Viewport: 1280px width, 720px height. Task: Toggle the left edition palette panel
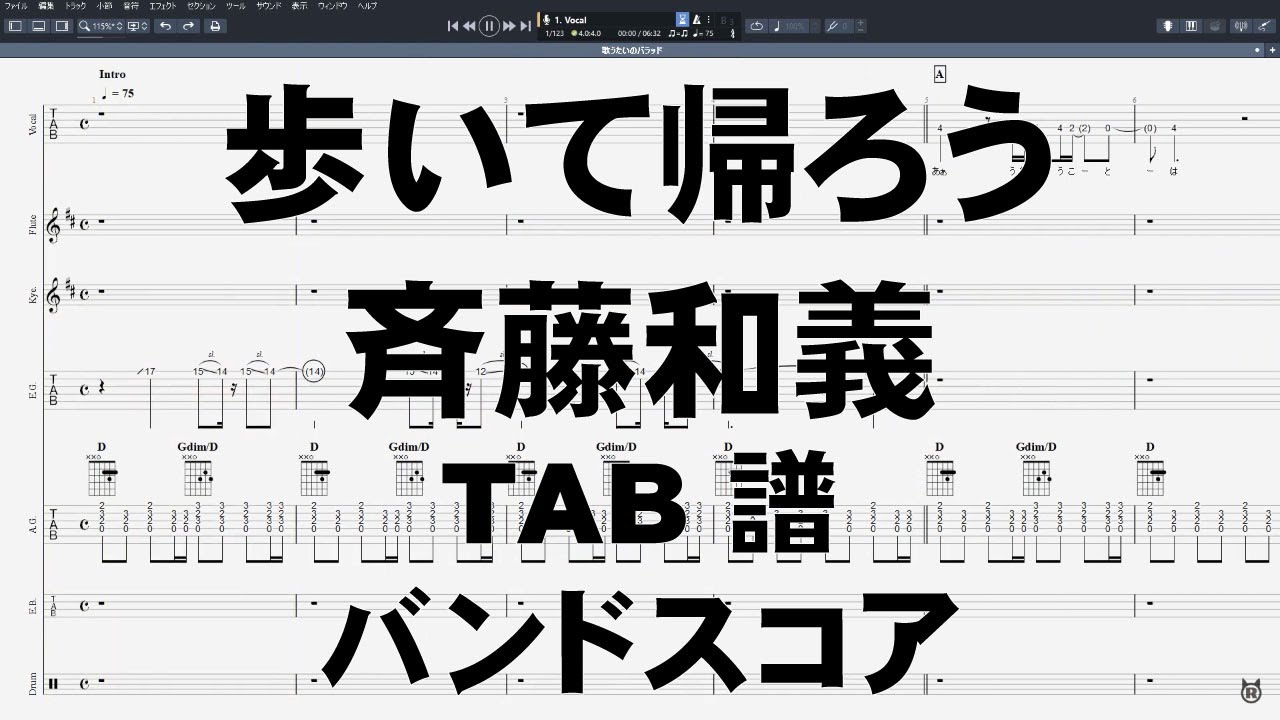point(16,26)
